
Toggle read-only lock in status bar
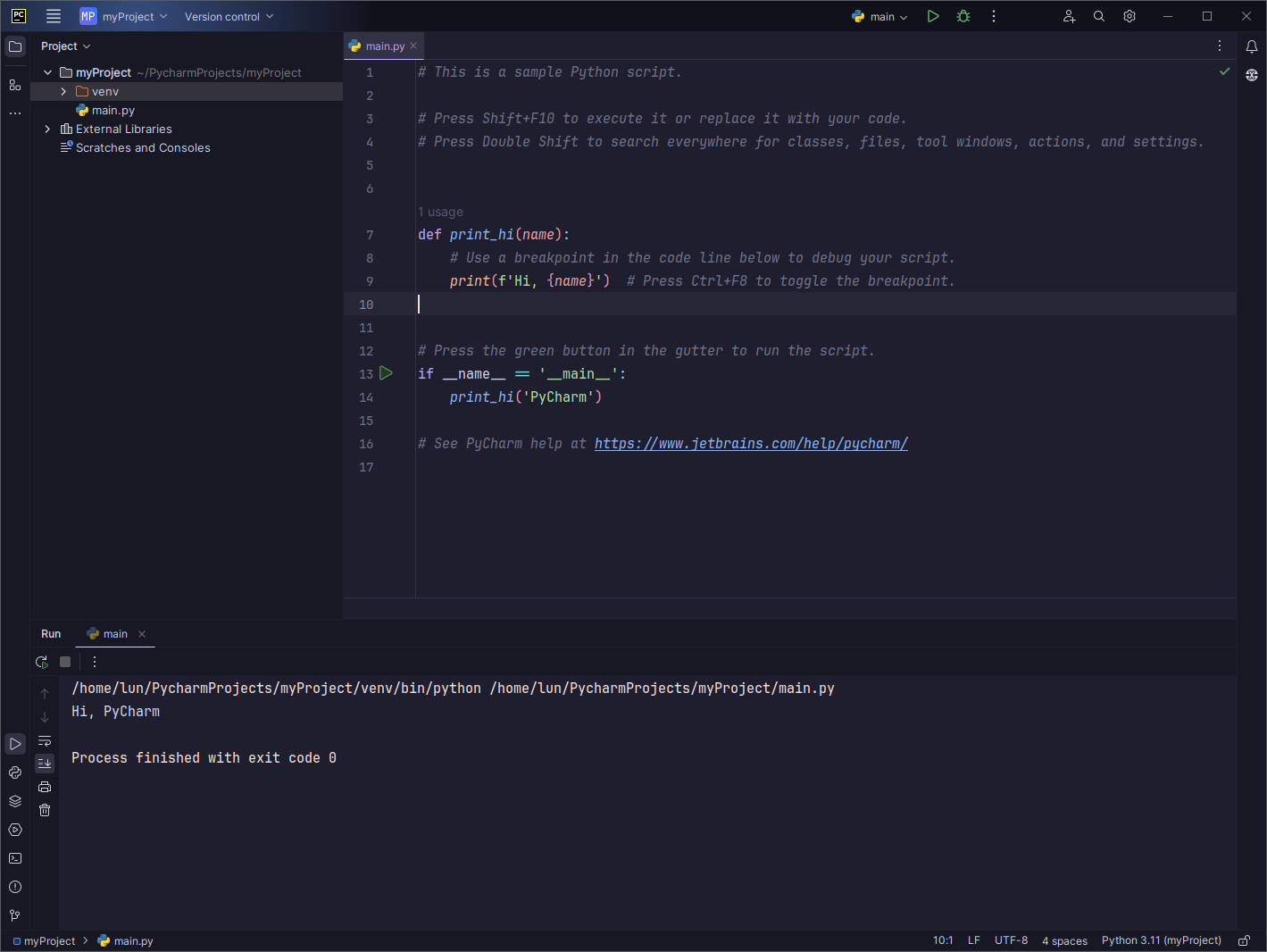click(x=1244, y=940)
